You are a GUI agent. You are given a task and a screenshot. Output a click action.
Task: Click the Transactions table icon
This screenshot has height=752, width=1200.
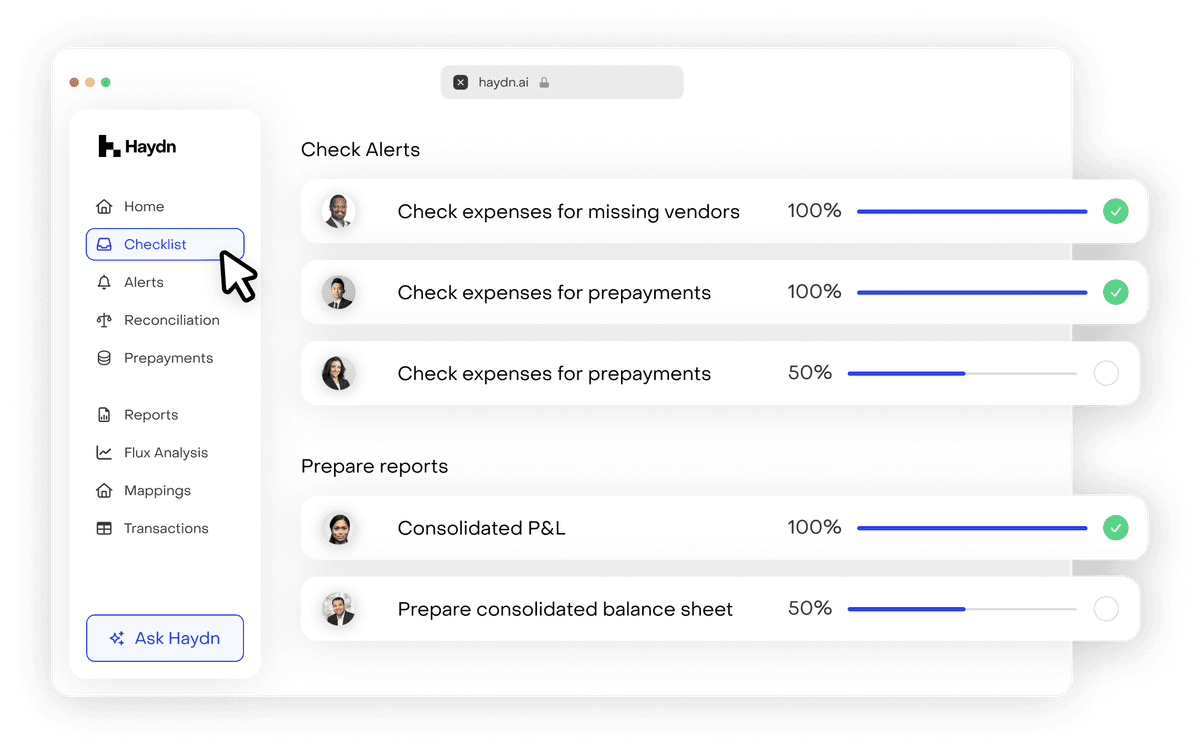[x=104, y=529]
